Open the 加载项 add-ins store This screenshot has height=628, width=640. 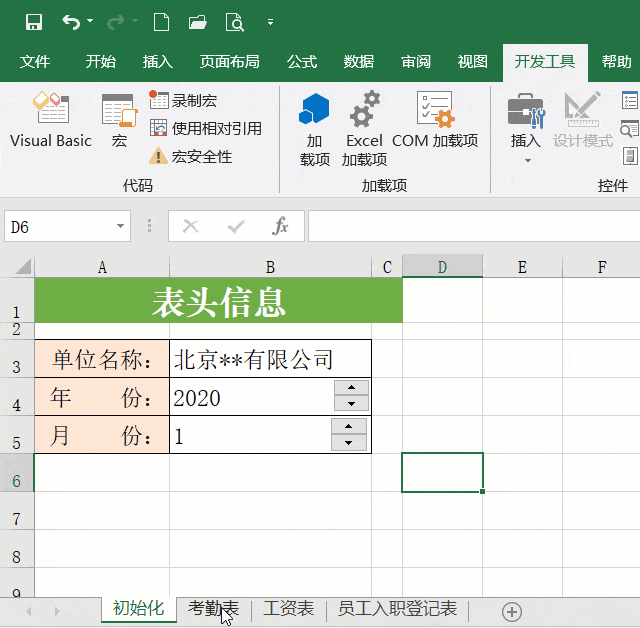point(315,128)
